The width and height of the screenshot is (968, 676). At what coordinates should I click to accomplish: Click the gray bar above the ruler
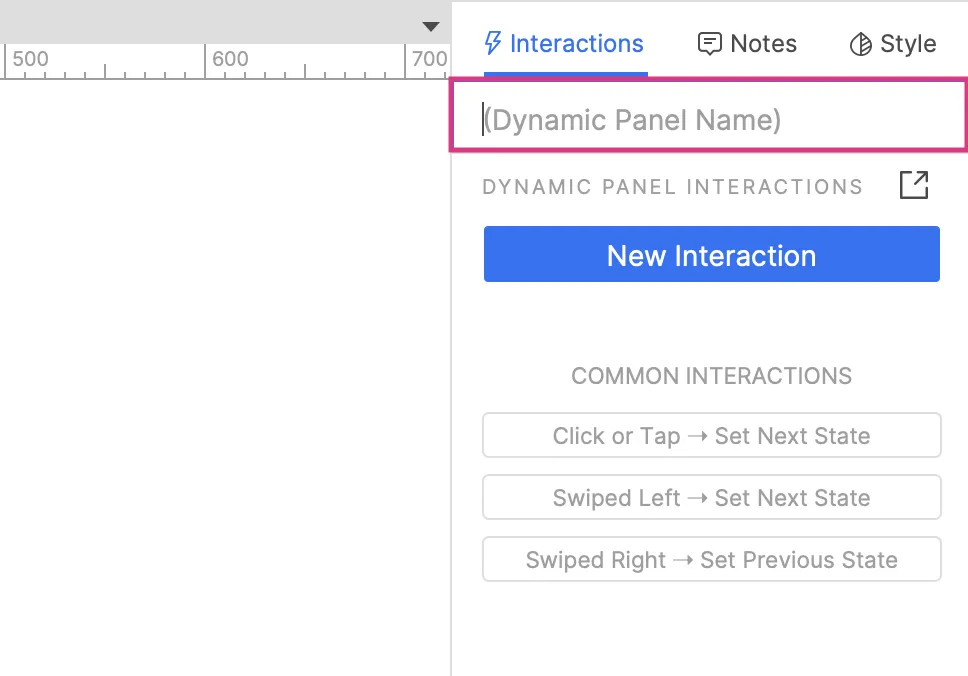pyautogui.click(x=200, y=22)
